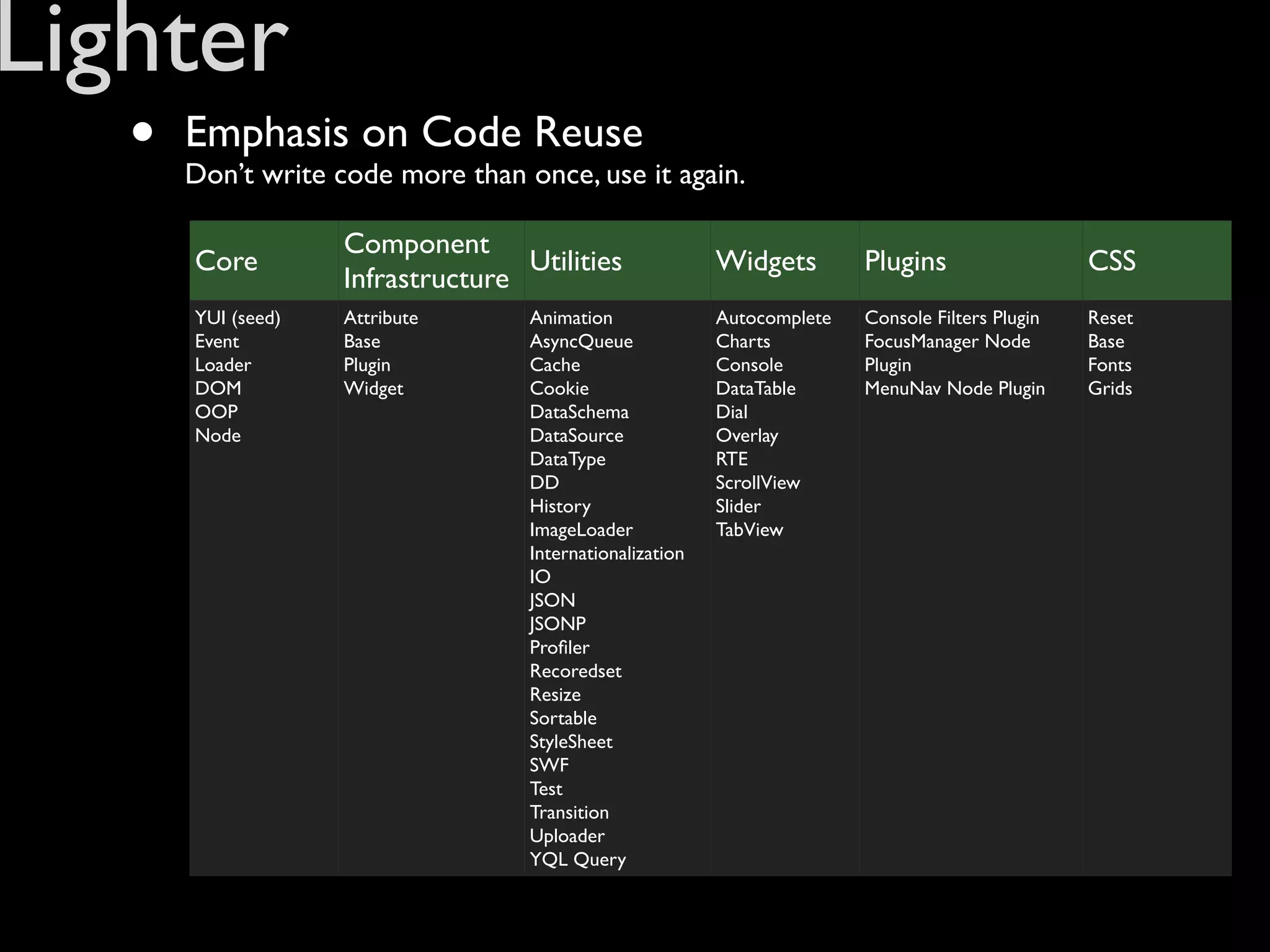Click 'JSONP' in Utilities list
The width and height of the screenshot is (1270, 952).
(x=558, y=625)
